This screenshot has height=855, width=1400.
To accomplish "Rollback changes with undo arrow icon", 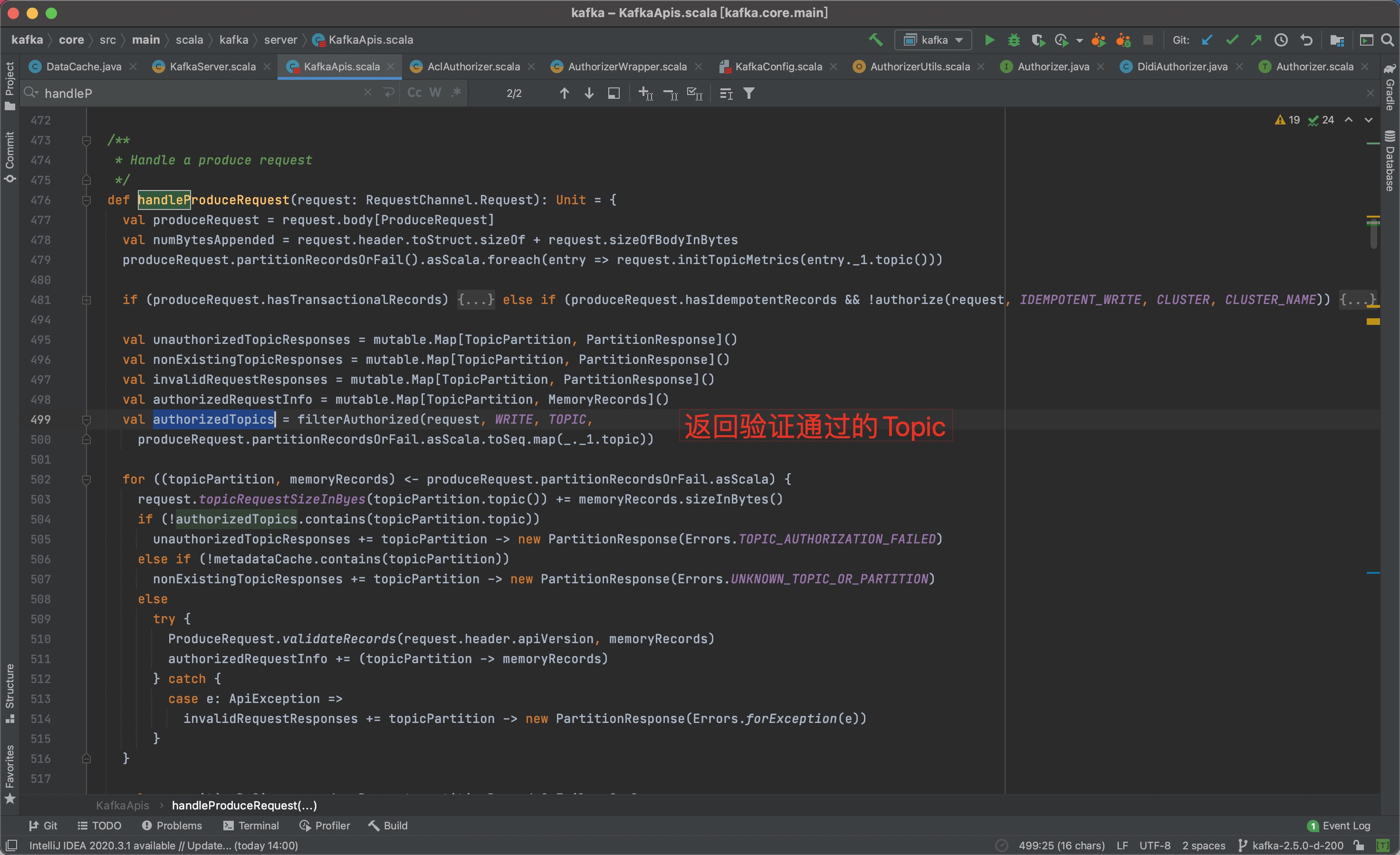I will [1306, 40].
